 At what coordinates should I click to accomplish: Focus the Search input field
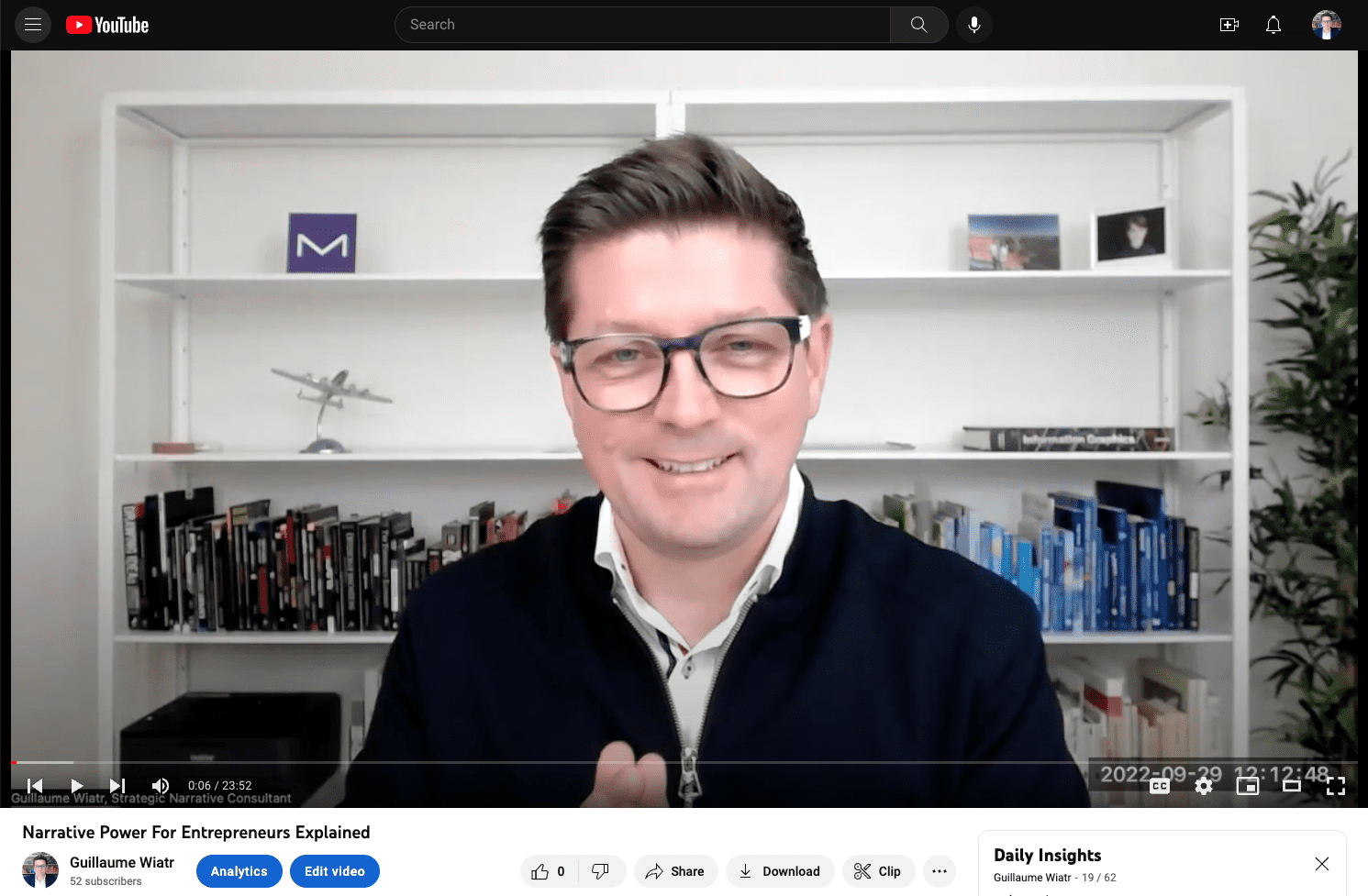coord(642,25)
